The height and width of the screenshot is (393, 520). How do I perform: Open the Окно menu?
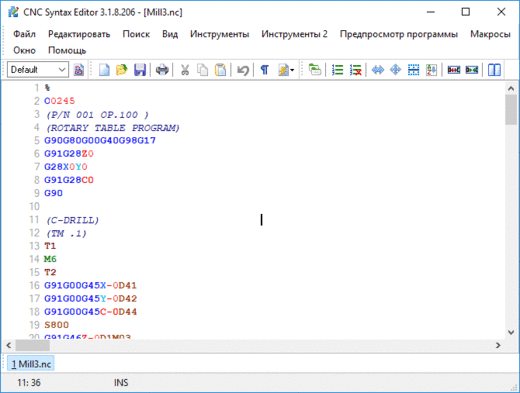tap(24, 50)
